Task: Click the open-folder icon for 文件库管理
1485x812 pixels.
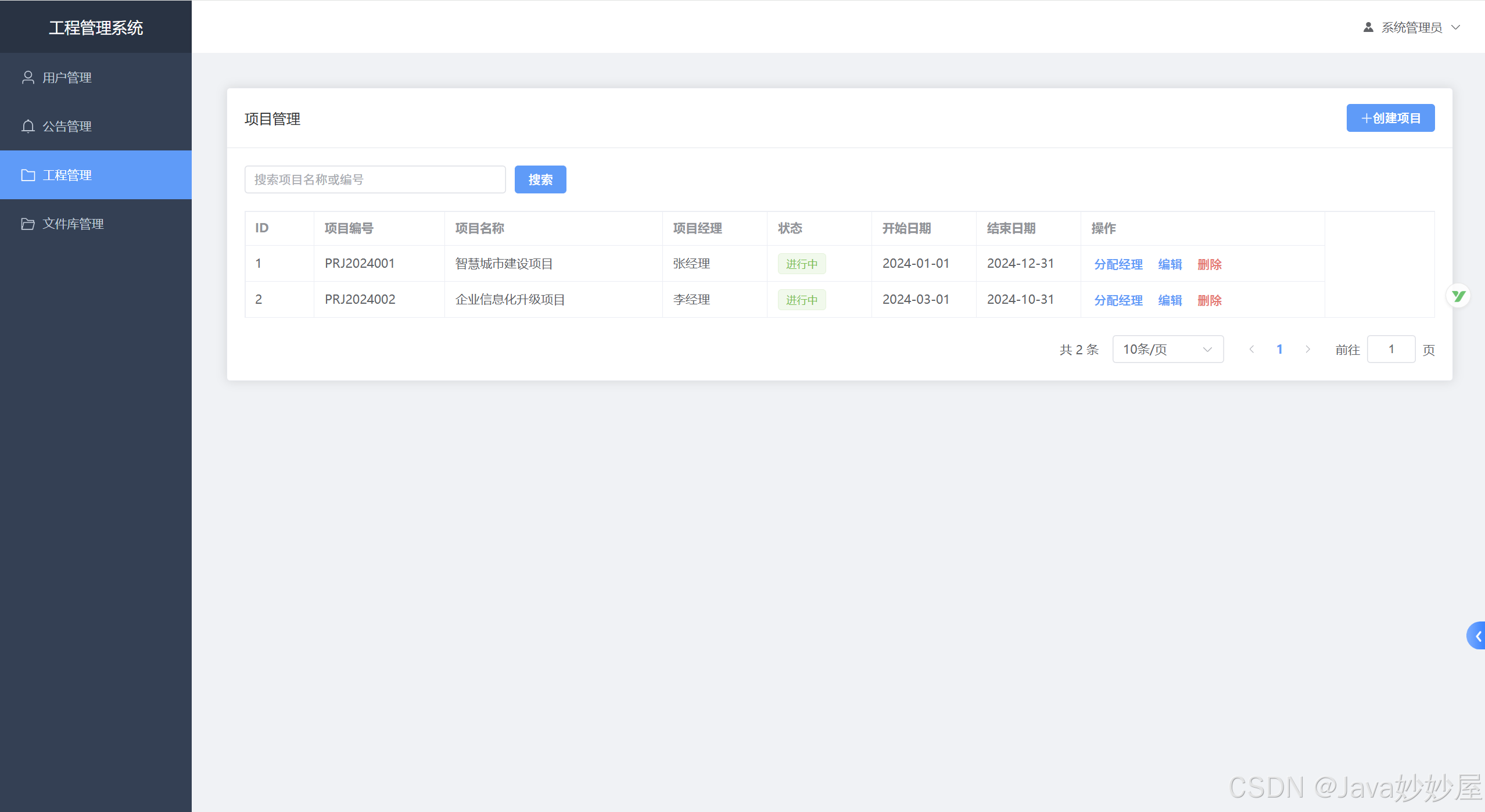Action: pyautogui.click(x=28, y=224)
